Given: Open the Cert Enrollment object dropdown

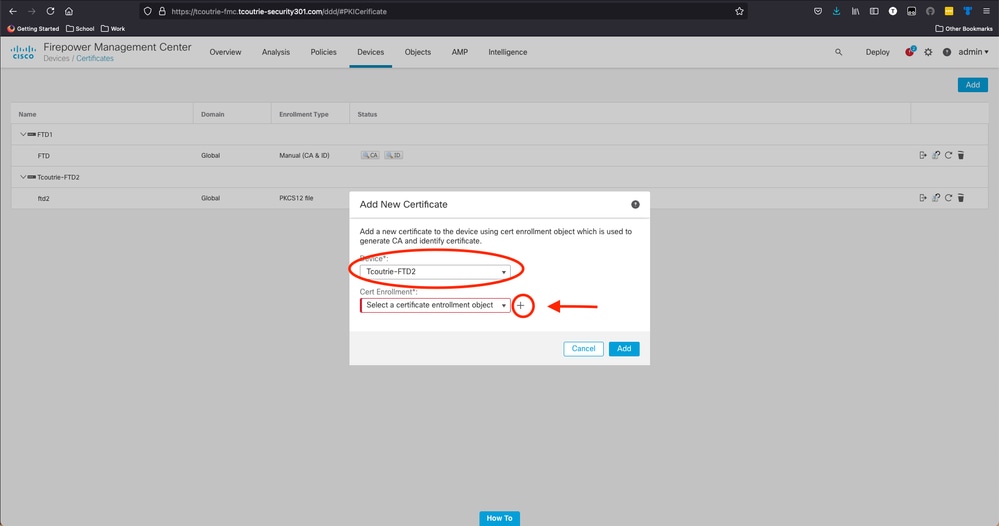Looking at the screenshot, I should [x=435, y=305].
